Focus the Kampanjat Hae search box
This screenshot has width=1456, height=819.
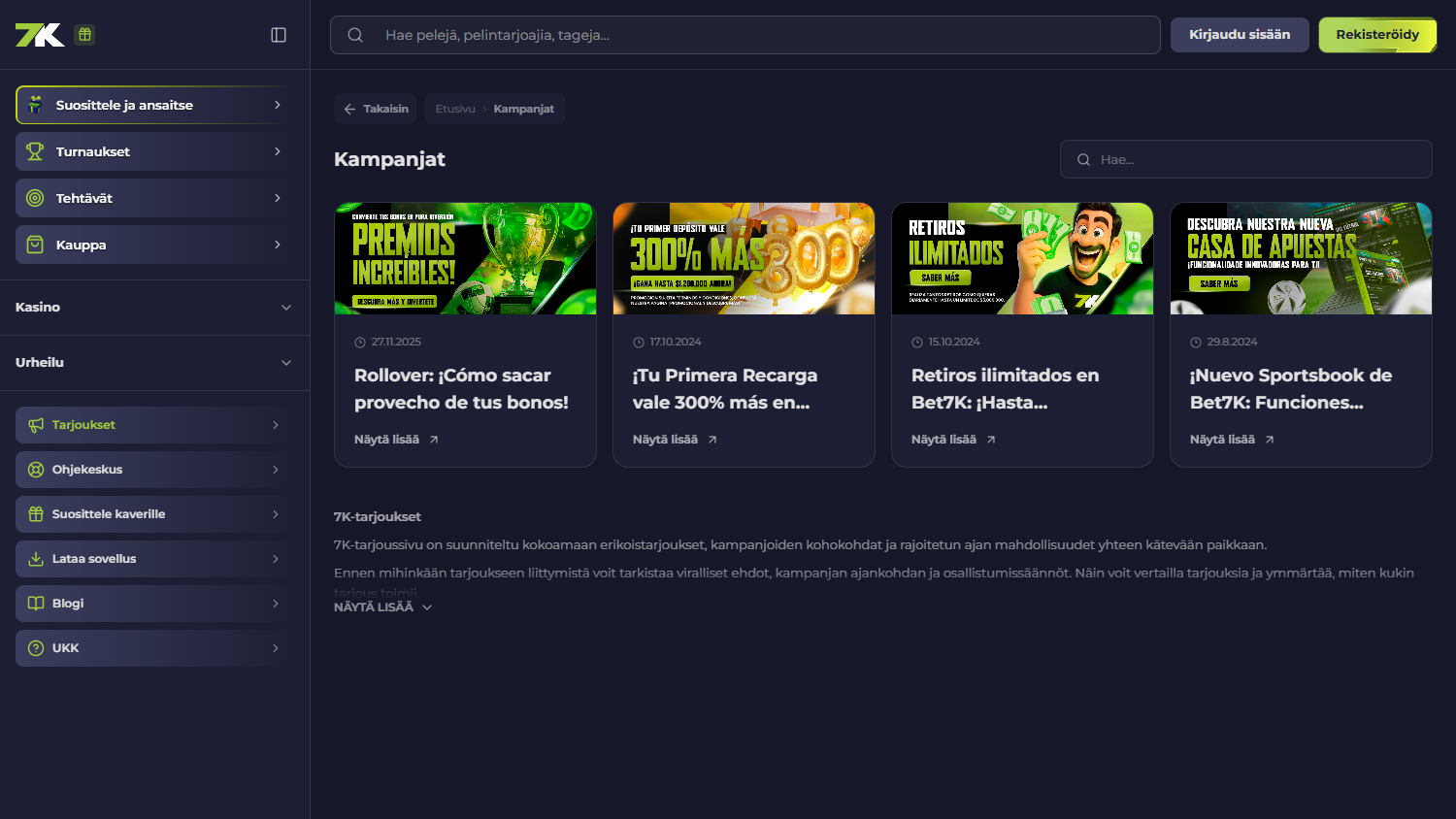pos(1246,159)
